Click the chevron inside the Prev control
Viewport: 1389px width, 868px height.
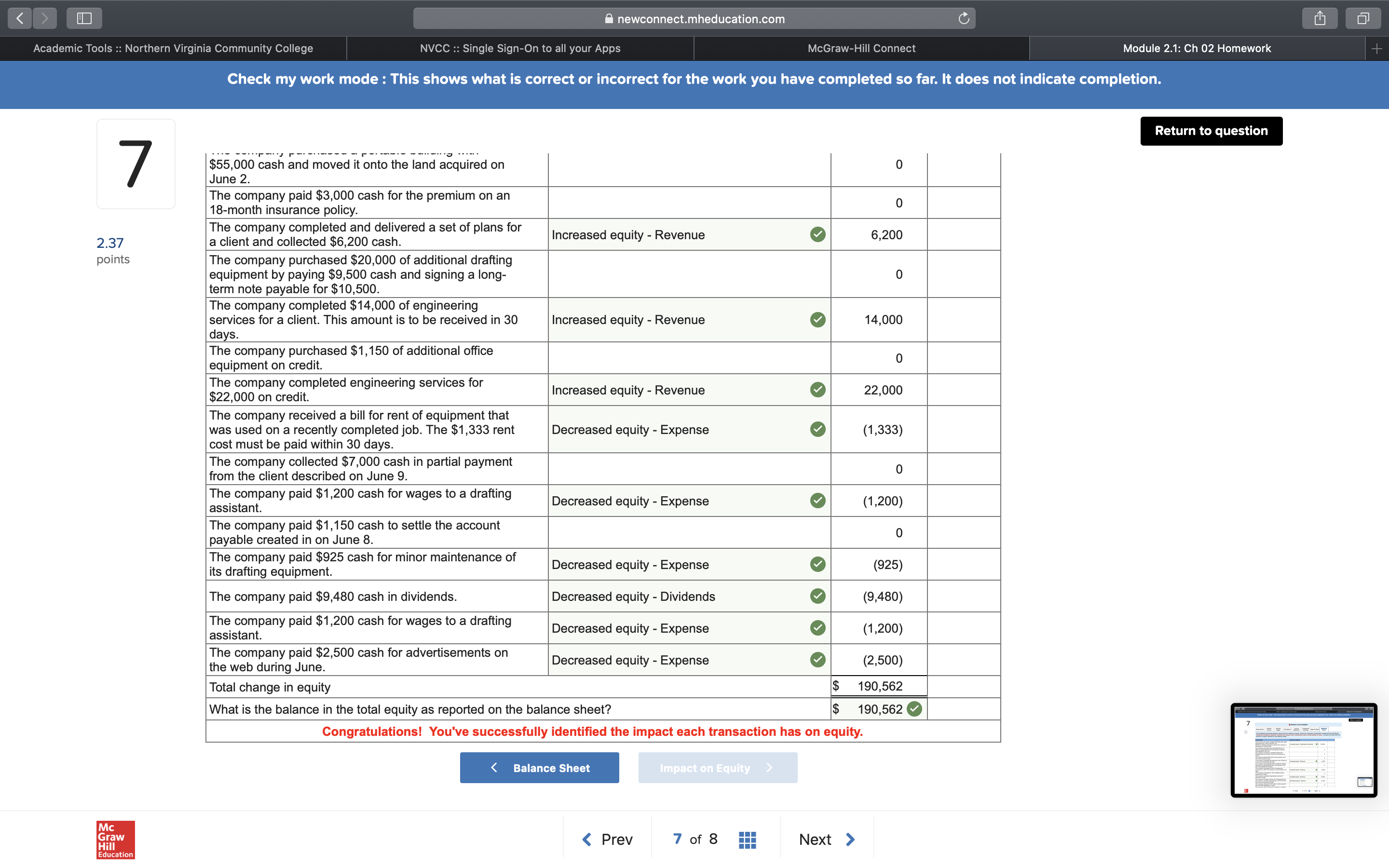pyautogui.click(x=586, y=839)
